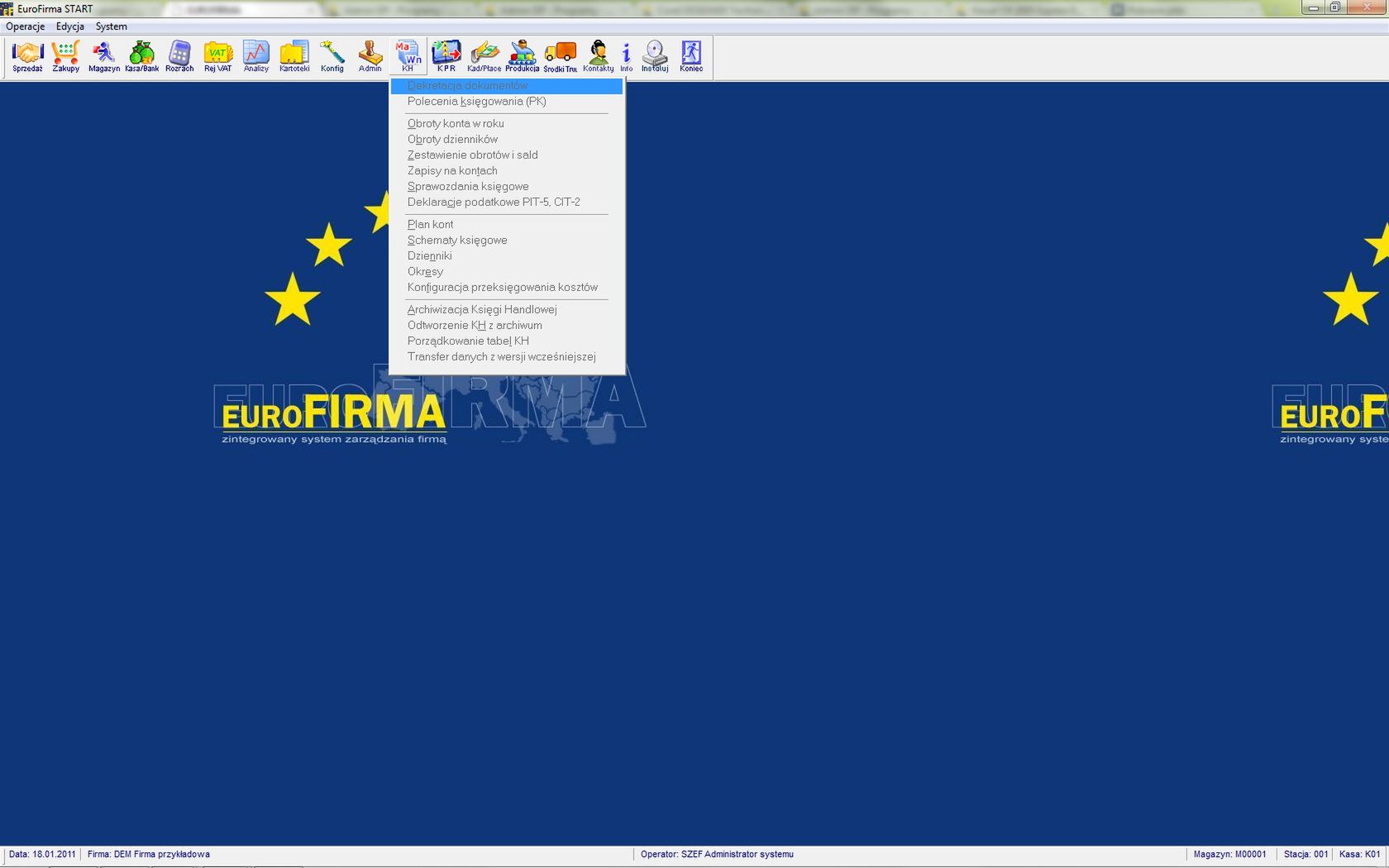Open the Konfig configuration tool
The height and width of the screenshot is (868, 1389).
(332, 57)
